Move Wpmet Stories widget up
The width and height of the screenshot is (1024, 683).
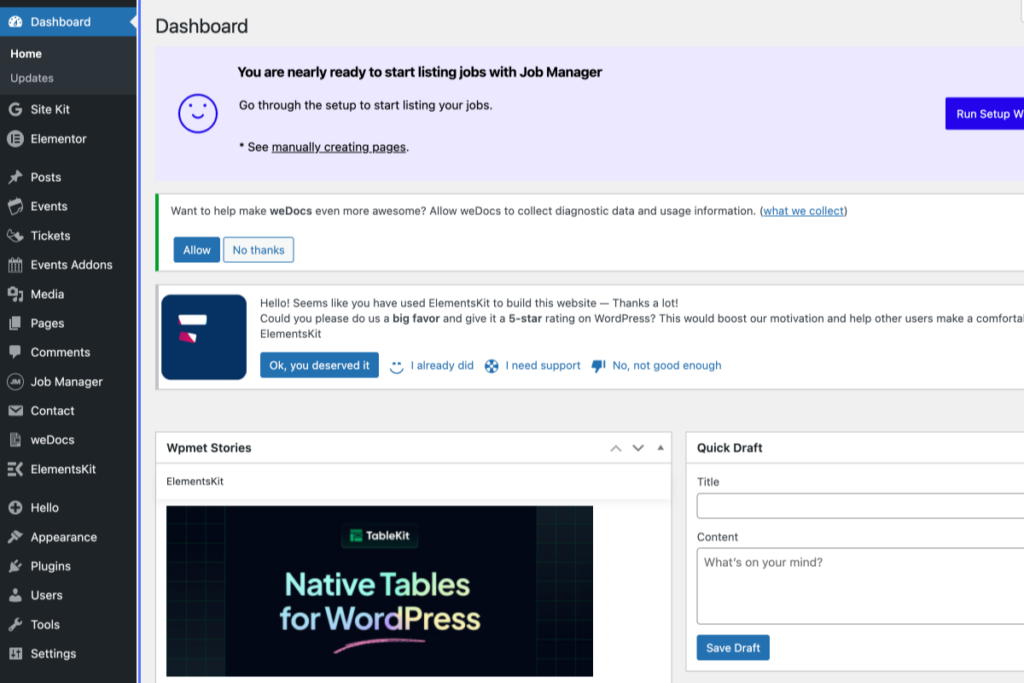point(616,448)
